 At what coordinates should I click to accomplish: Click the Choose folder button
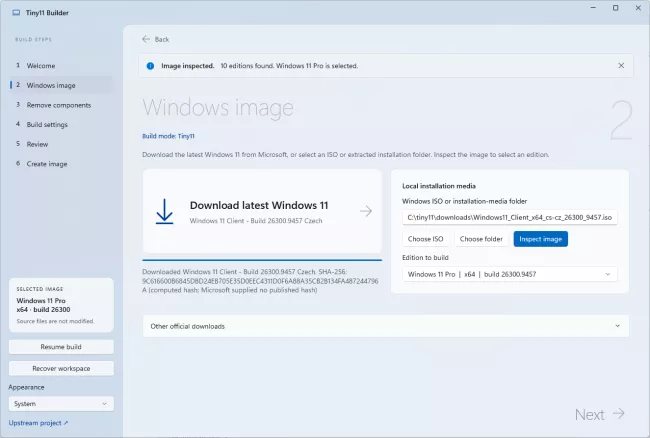pyautogui.click(x=481, y=239)
